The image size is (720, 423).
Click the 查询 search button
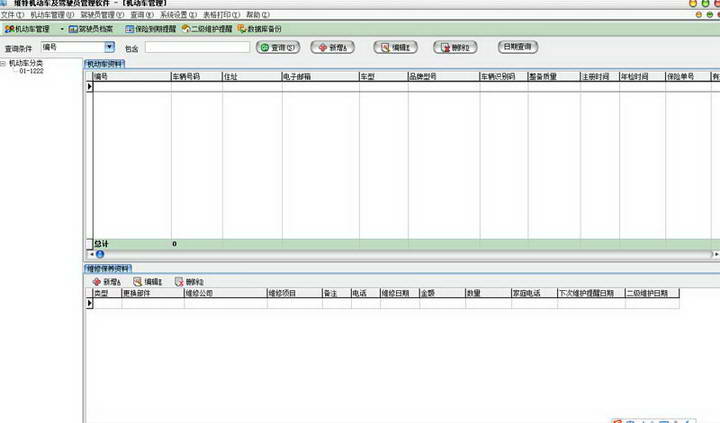278,47
